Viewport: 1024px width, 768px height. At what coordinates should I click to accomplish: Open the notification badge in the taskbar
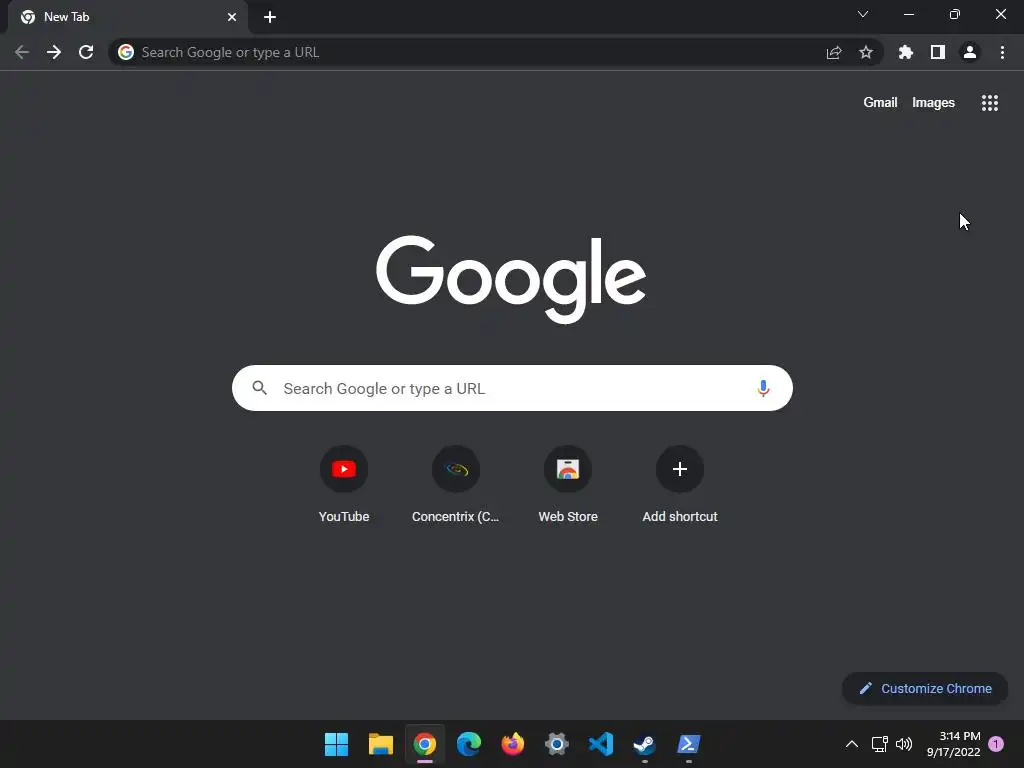tap(996, 744)
